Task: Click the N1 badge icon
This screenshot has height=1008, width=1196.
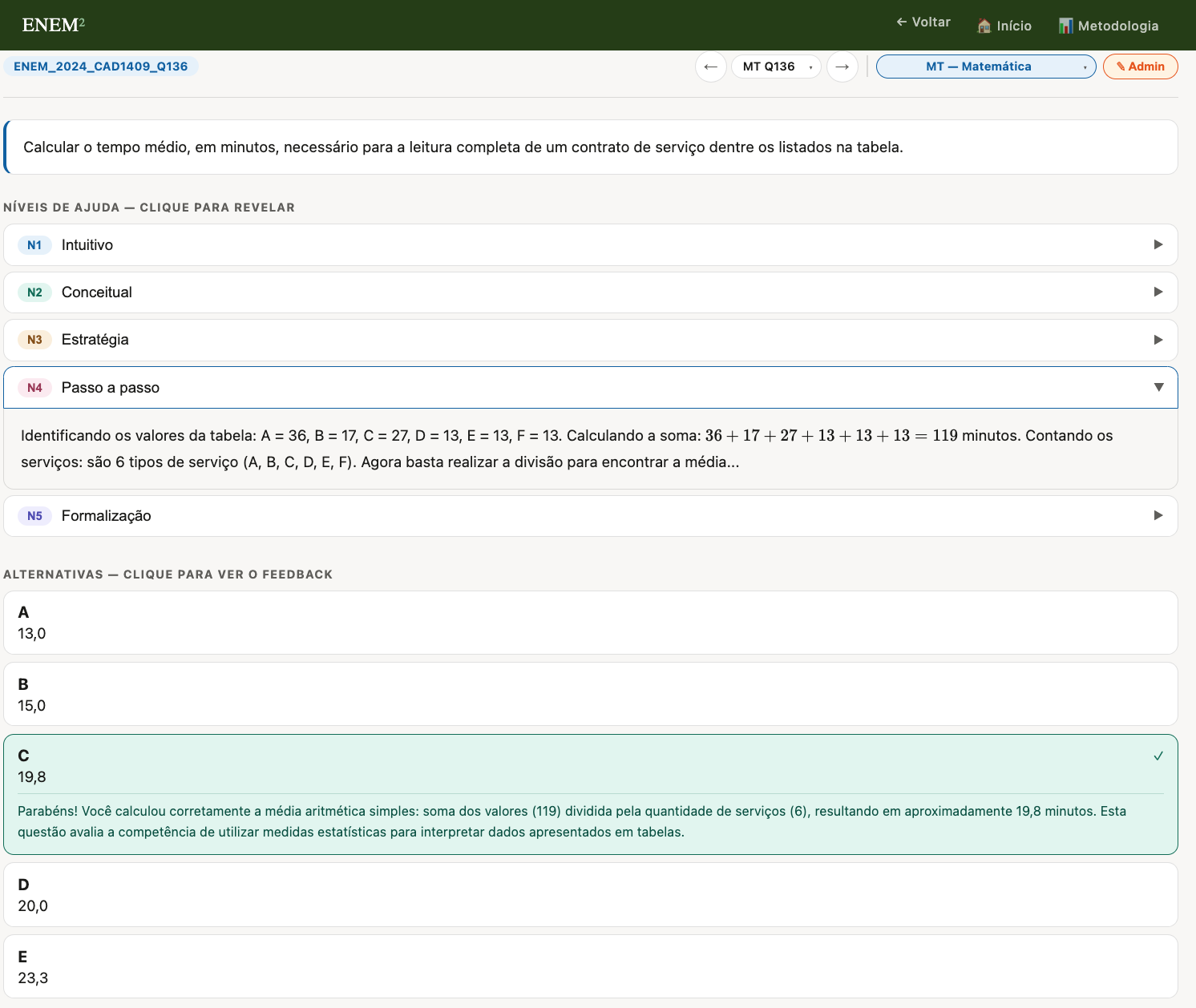Action: click(34, 245)
